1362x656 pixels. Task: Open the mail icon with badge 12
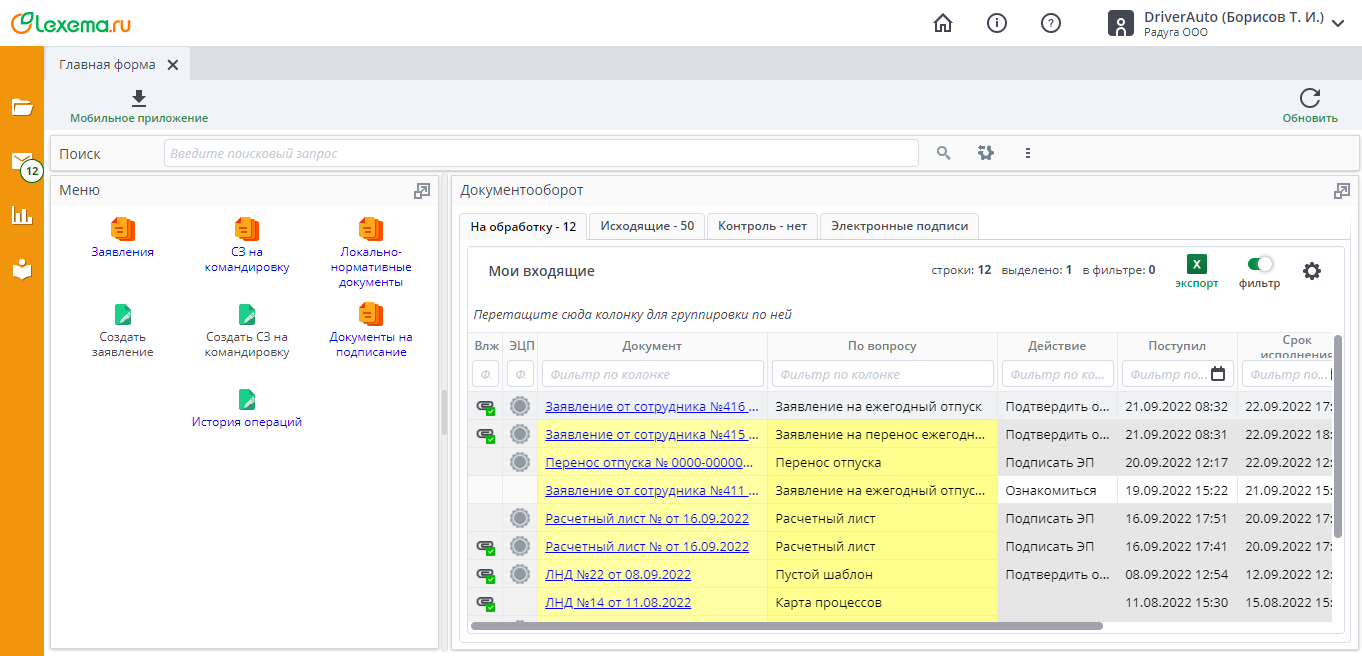(x=22, y=162)
